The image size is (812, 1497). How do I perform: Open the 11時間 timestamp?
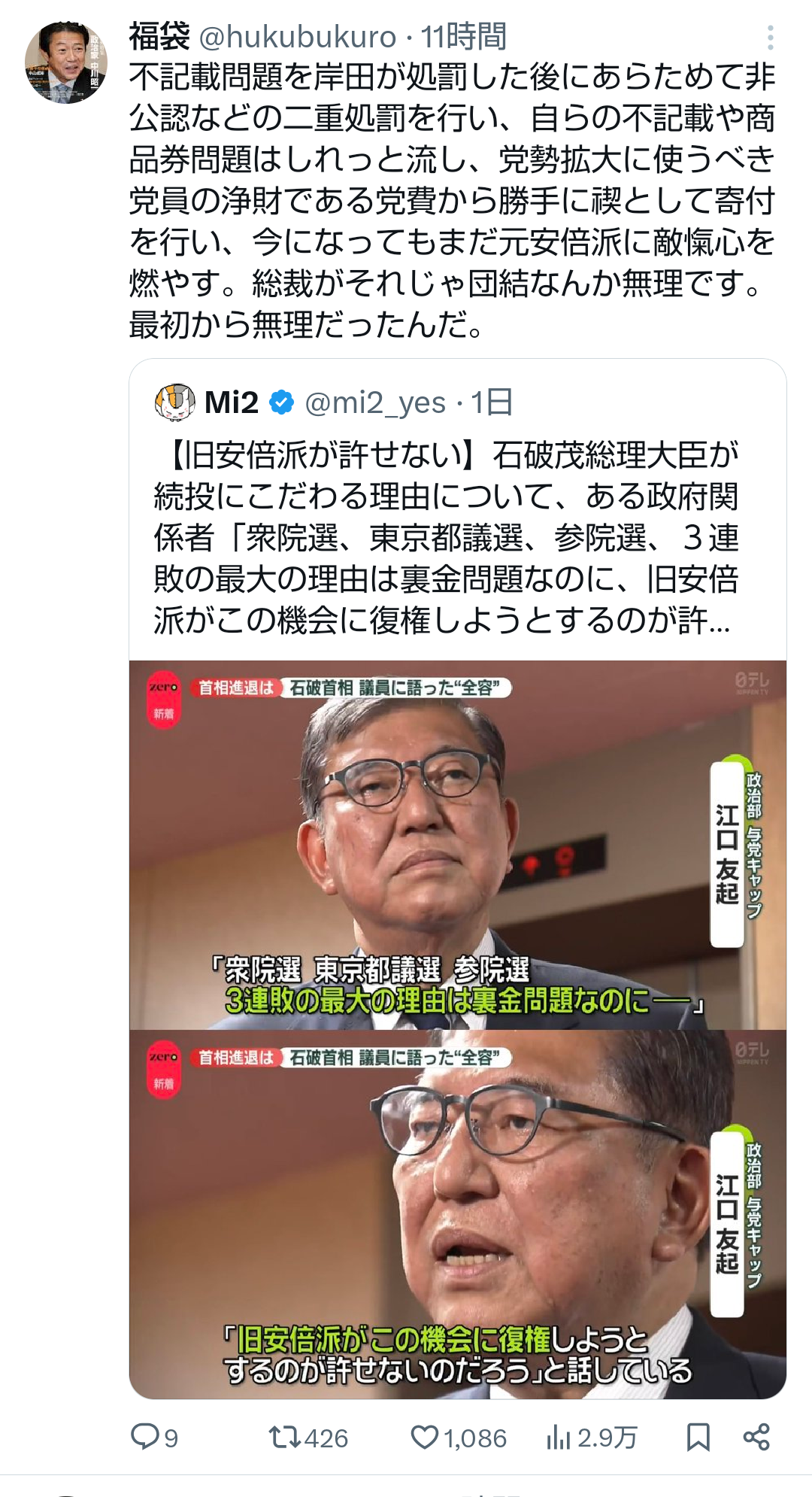click(463, 37)
